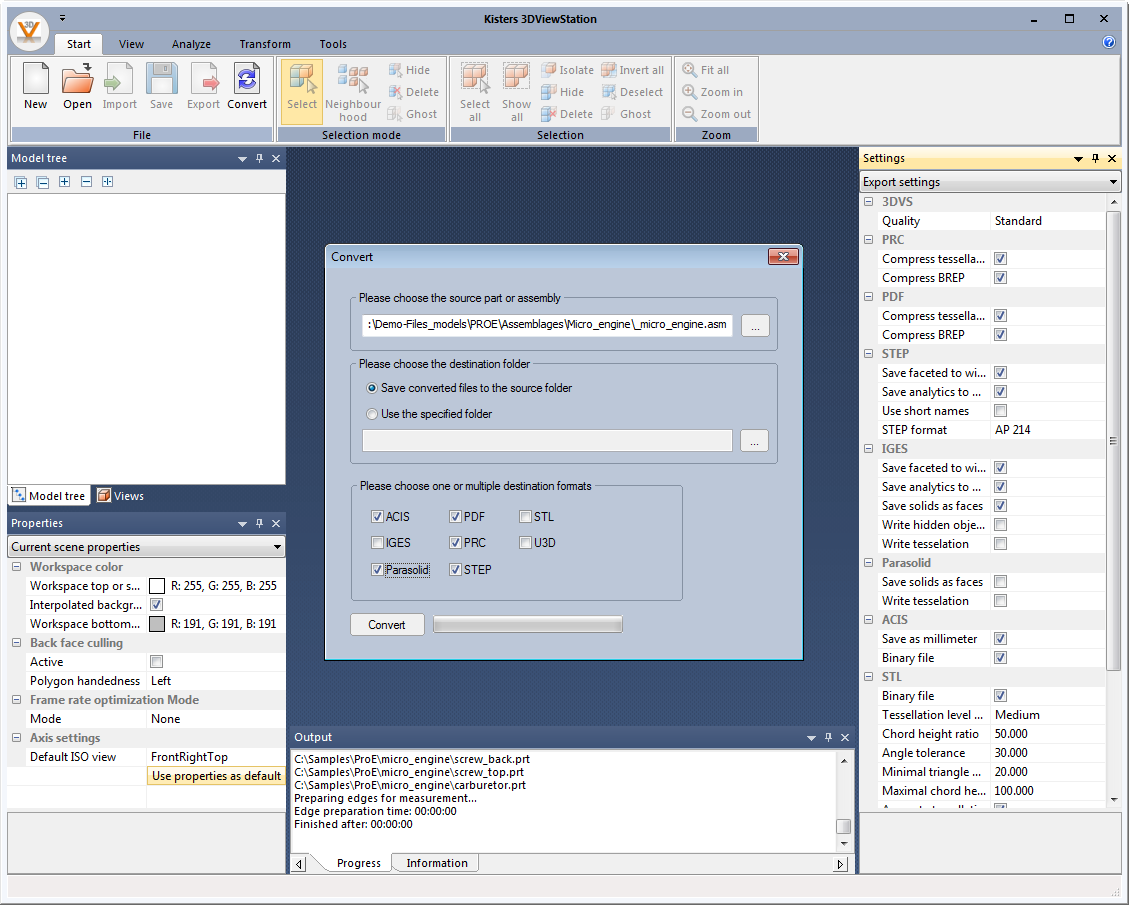Open the Kisters 3DViewStation application menu logo
The height and width of the screenshot is (905, 1129).
[x=29, y=31]
